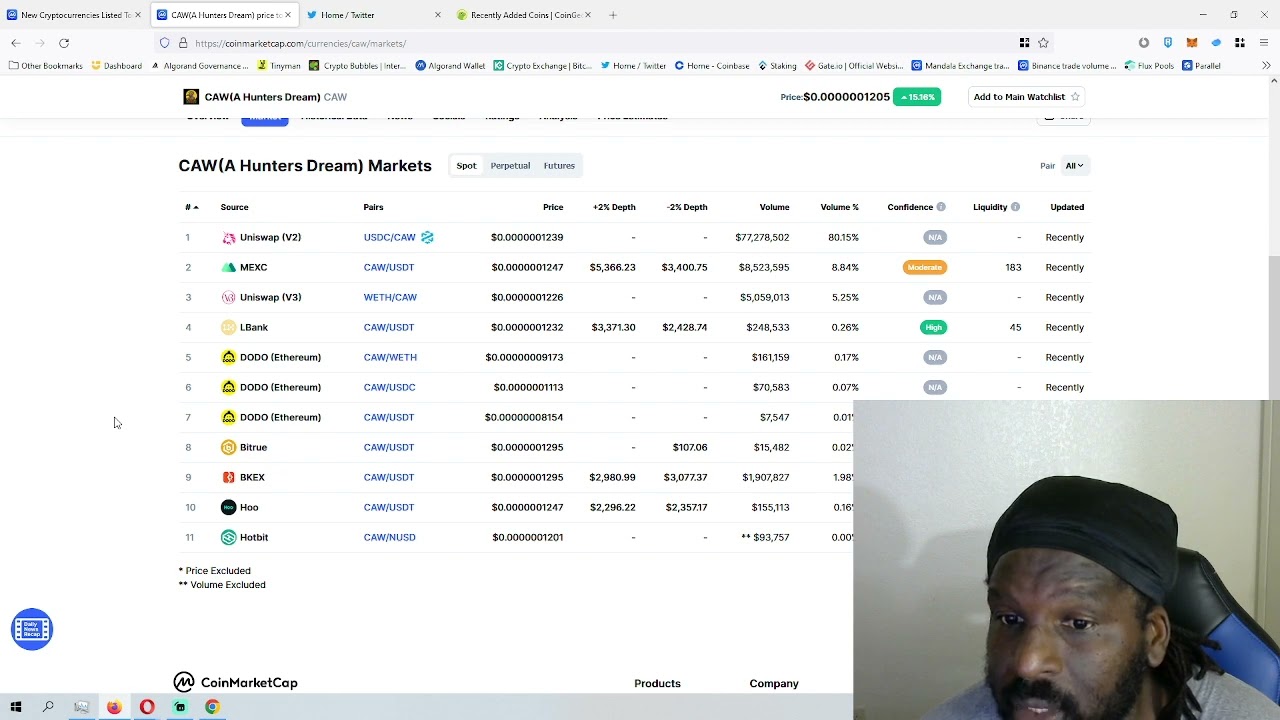Click the Hotbit exchange logo icon
The image size is (1280, 720).
coord(228,537)
